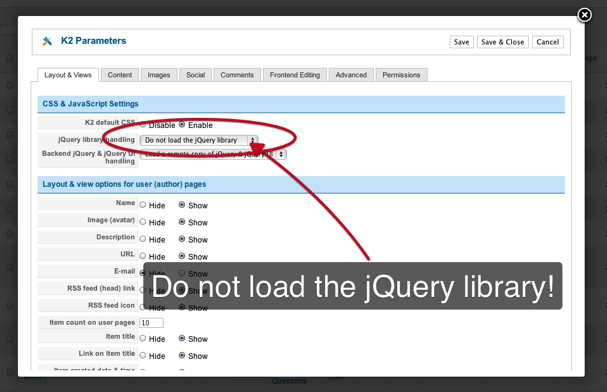Select Show for Description
Screen dimensions: 607x392
(x=182, y=239)
